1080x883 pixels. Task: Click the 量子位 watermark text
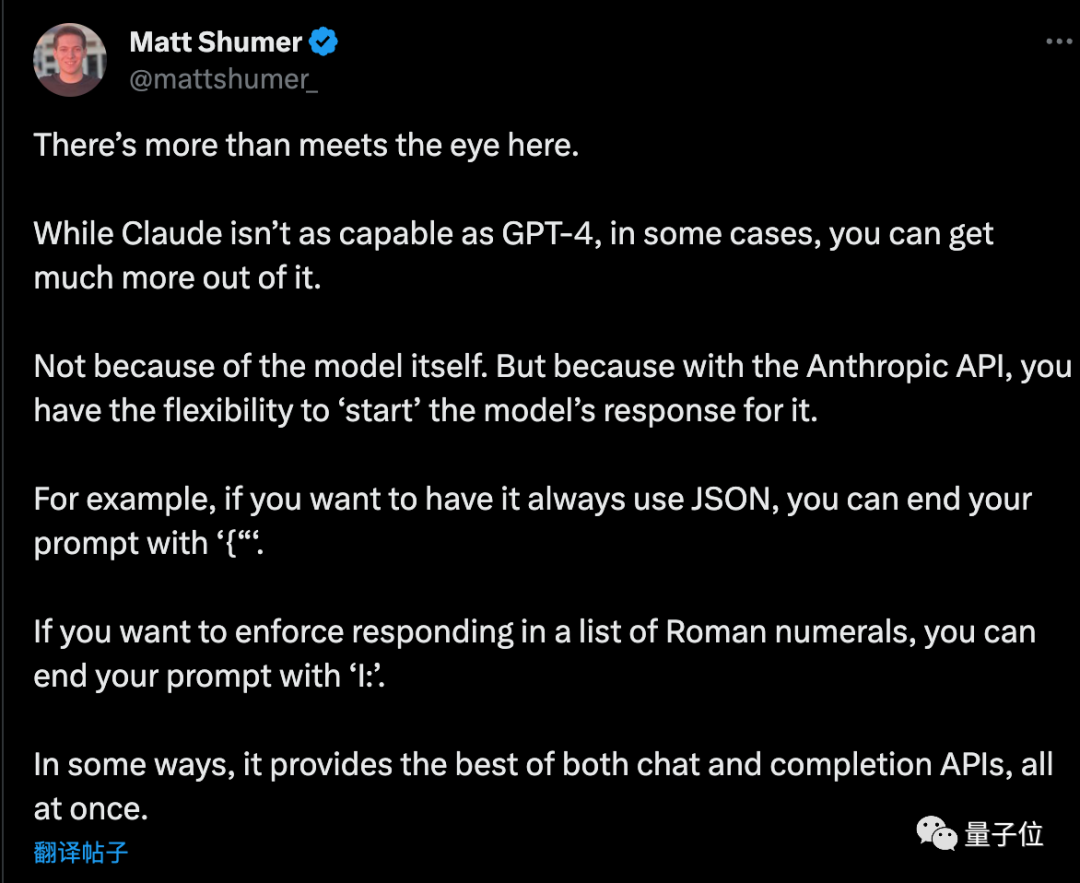coord(1004,834)
